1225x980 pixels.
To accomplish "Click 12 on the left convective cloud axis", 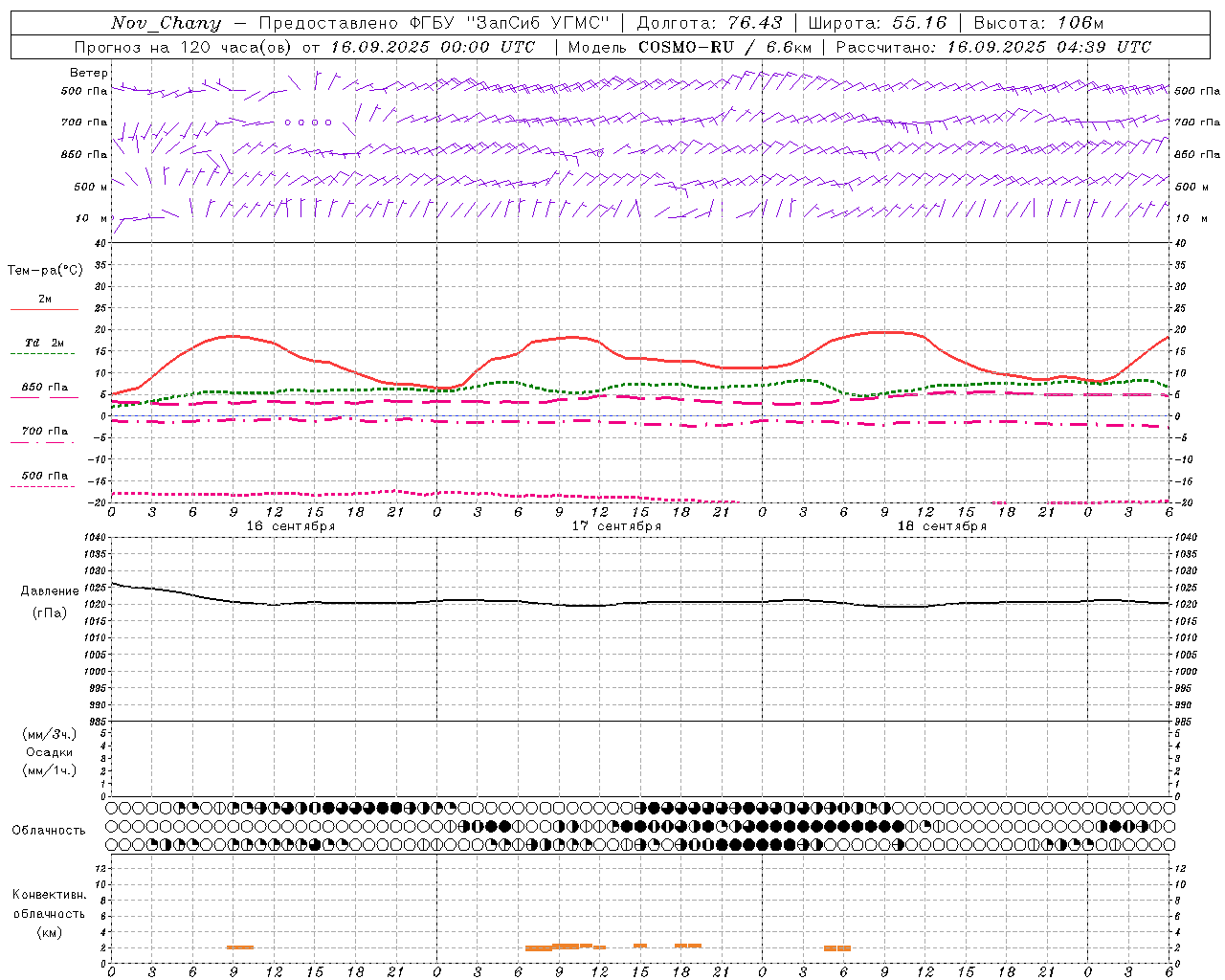I will 100,868.
